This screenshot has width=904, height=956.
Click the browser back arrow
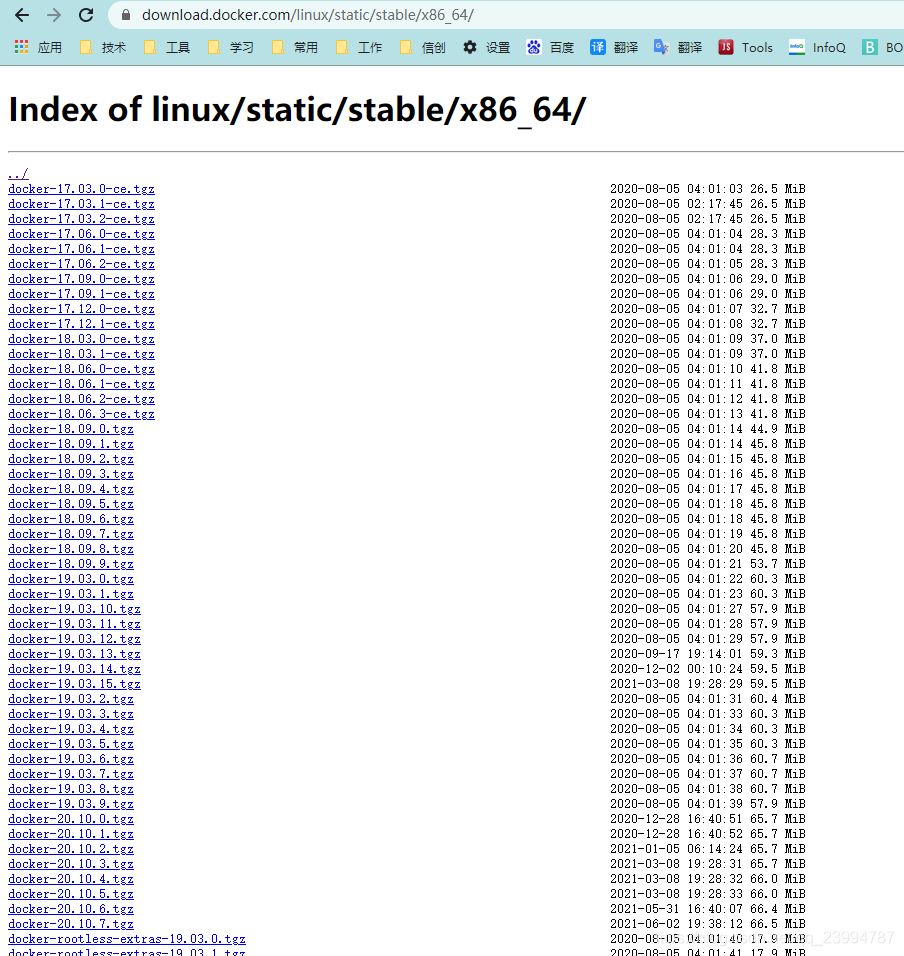click(x=22, y=15)
